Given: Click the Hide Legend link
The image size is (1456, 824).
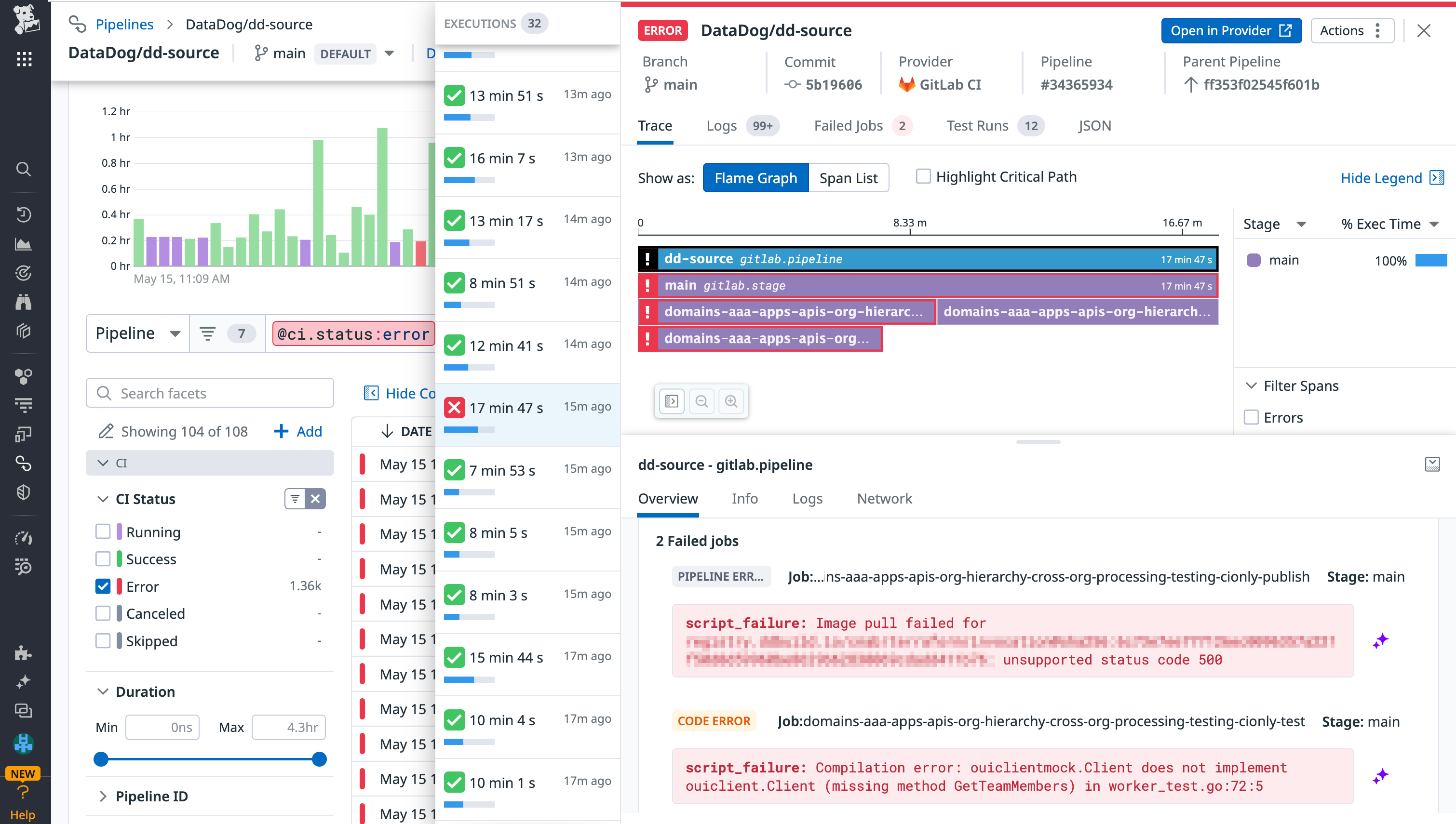Looking at the screenshot, I should tap(1381, 178).
